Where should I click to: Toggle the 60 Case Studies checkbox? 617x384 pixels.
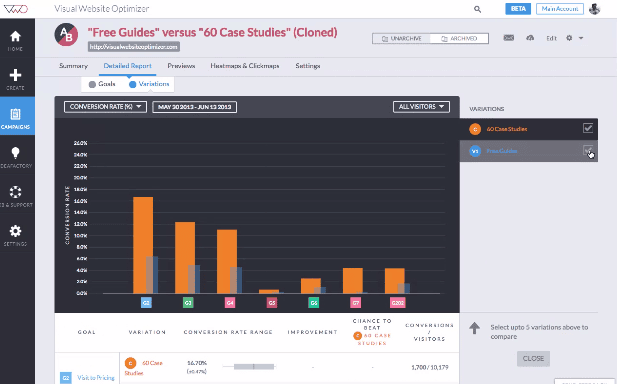588,128
